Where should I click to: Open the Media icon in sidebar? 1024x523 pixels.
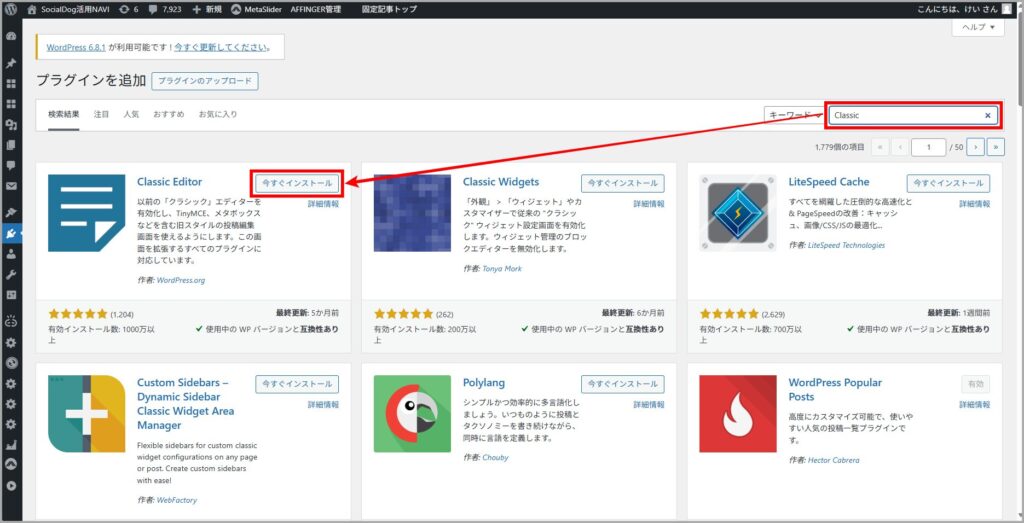(10, 125)
